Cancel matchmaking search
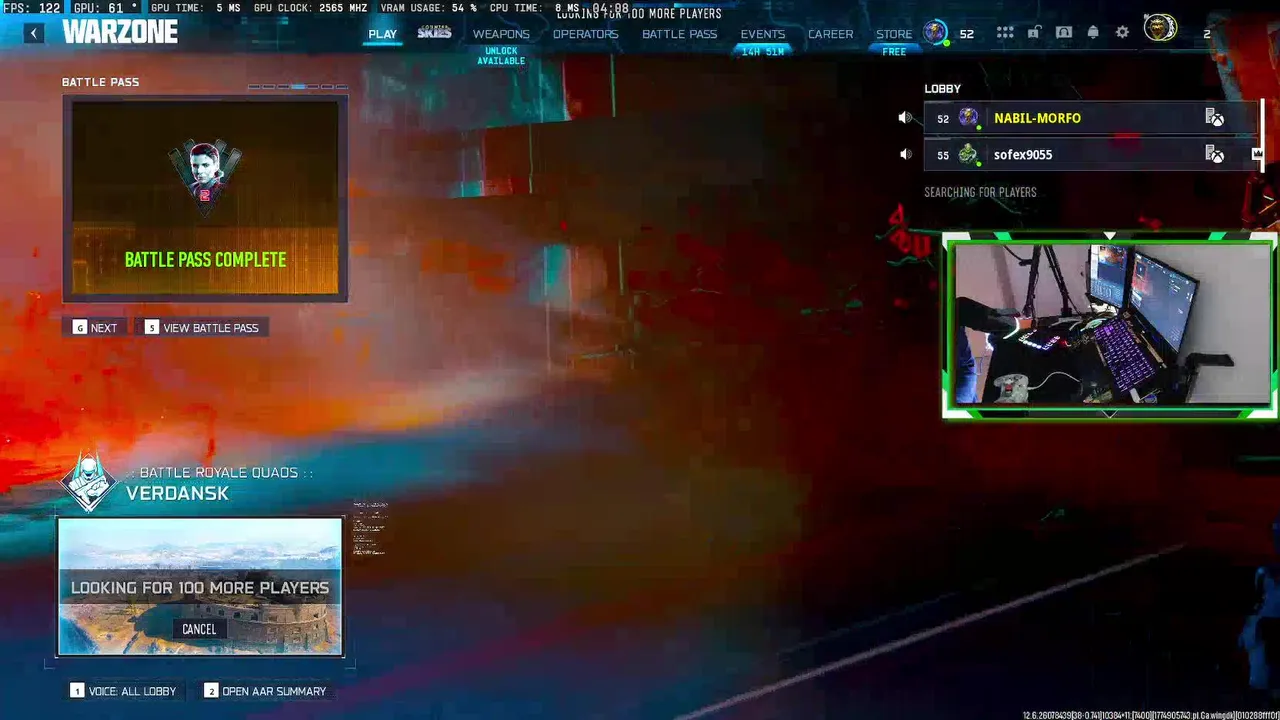The image size is (1280, 720). (199, 629)
